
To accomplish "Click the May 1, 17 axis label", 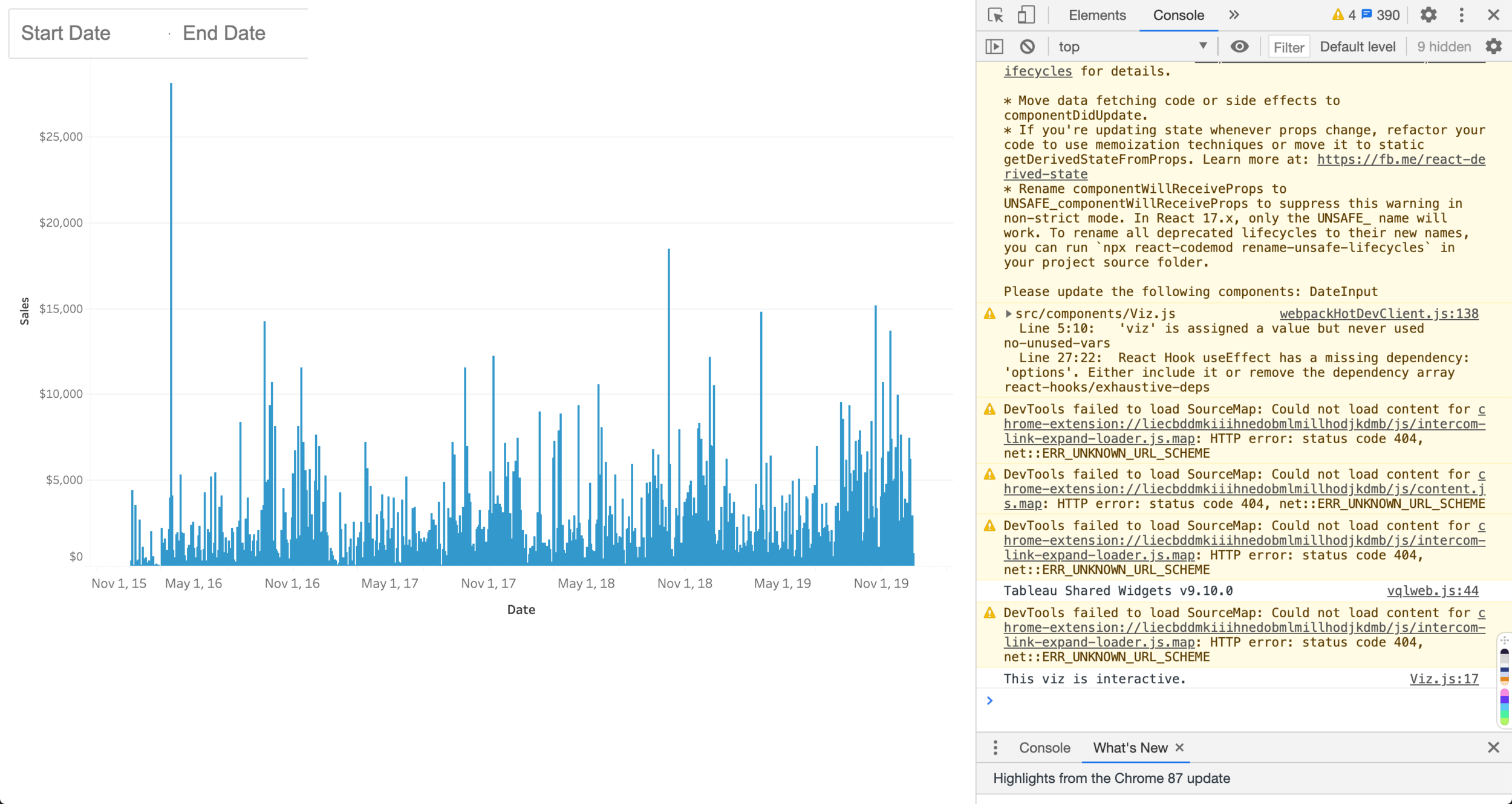I will point(389,583).
